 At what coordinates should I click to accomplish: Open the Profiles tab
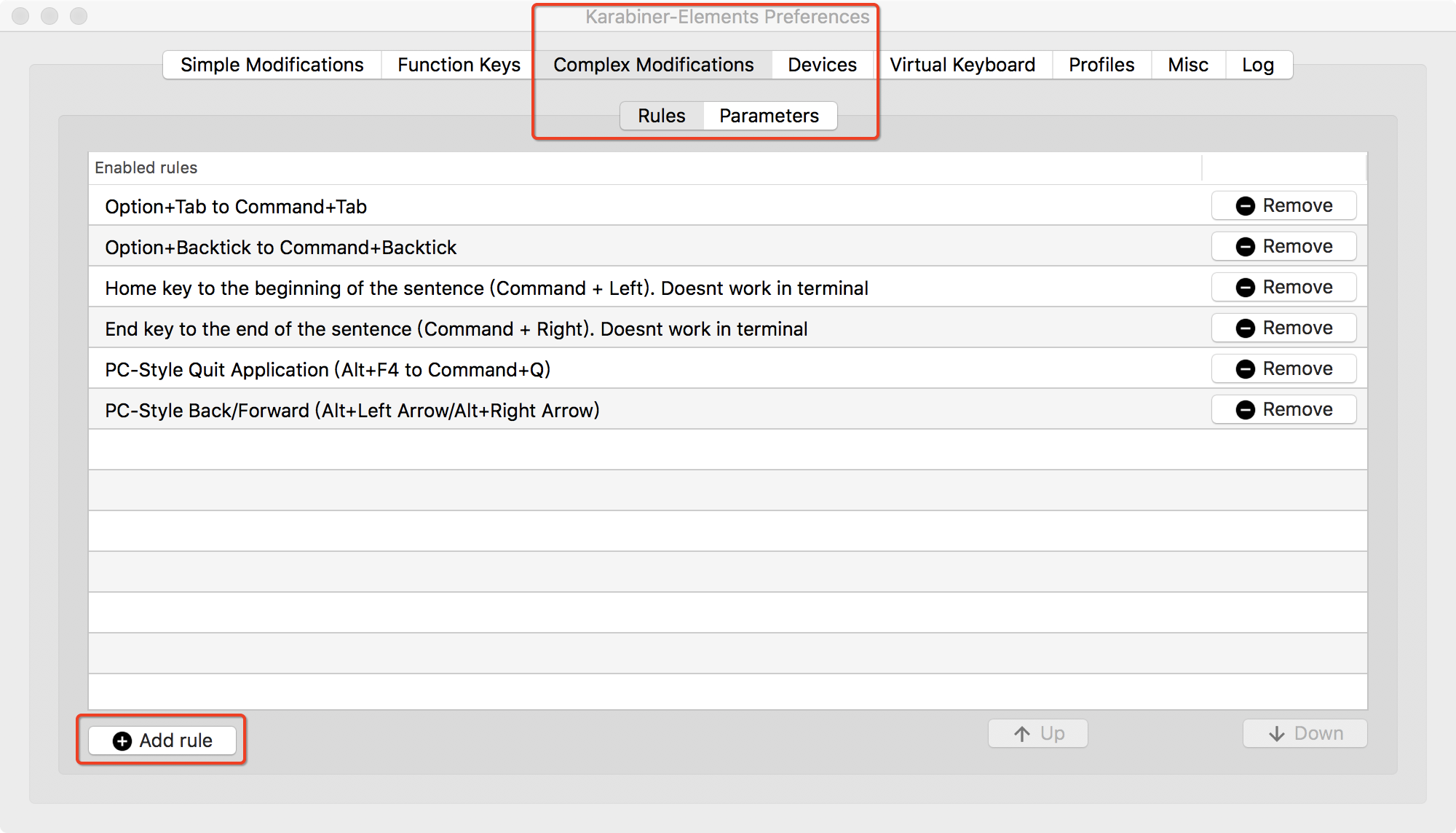(1101, 65)
